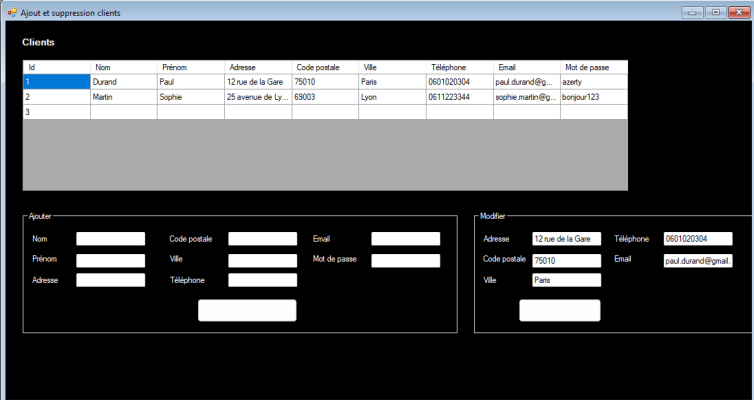The width and height of the screenshot is (754, 400).
Task: Select the Martin cell in the table
Action: pyautogui.click(x=123, y=97)
